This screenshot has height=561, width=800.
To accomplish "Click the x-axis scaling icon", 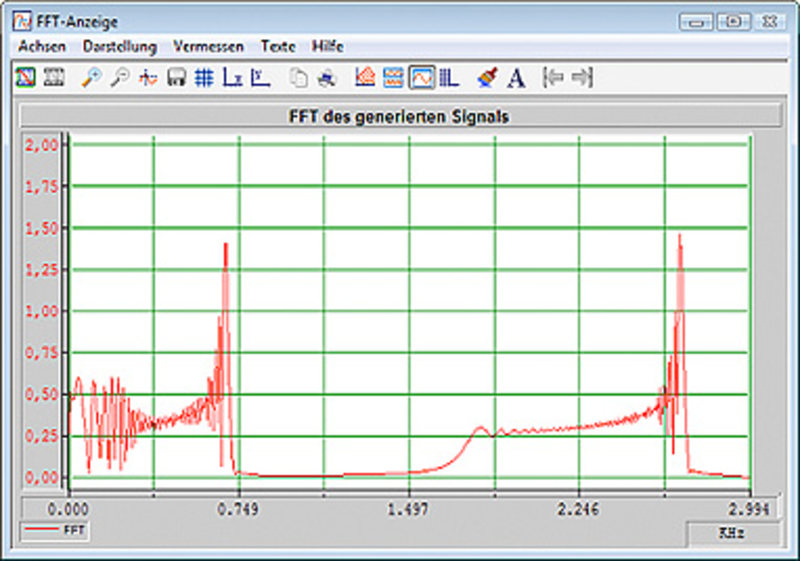I will pos(232,78).
